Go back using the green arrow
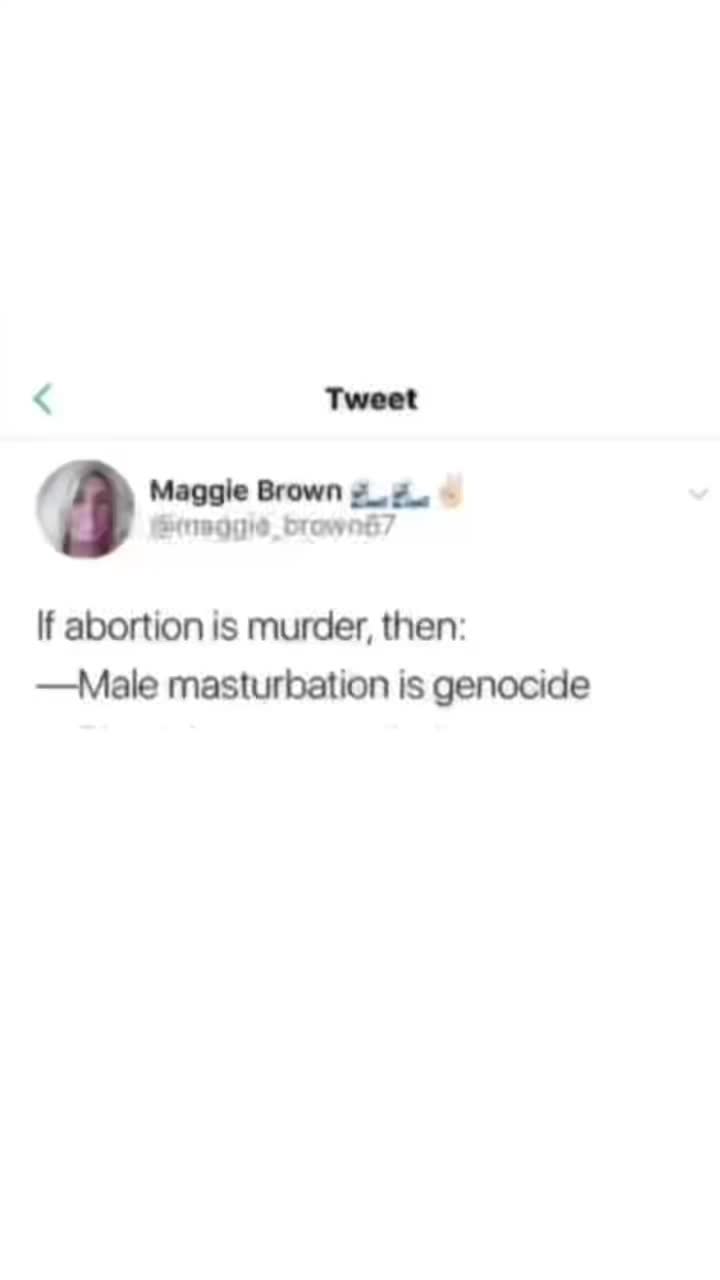This screenshot has width=720, height=1280. 42,399
